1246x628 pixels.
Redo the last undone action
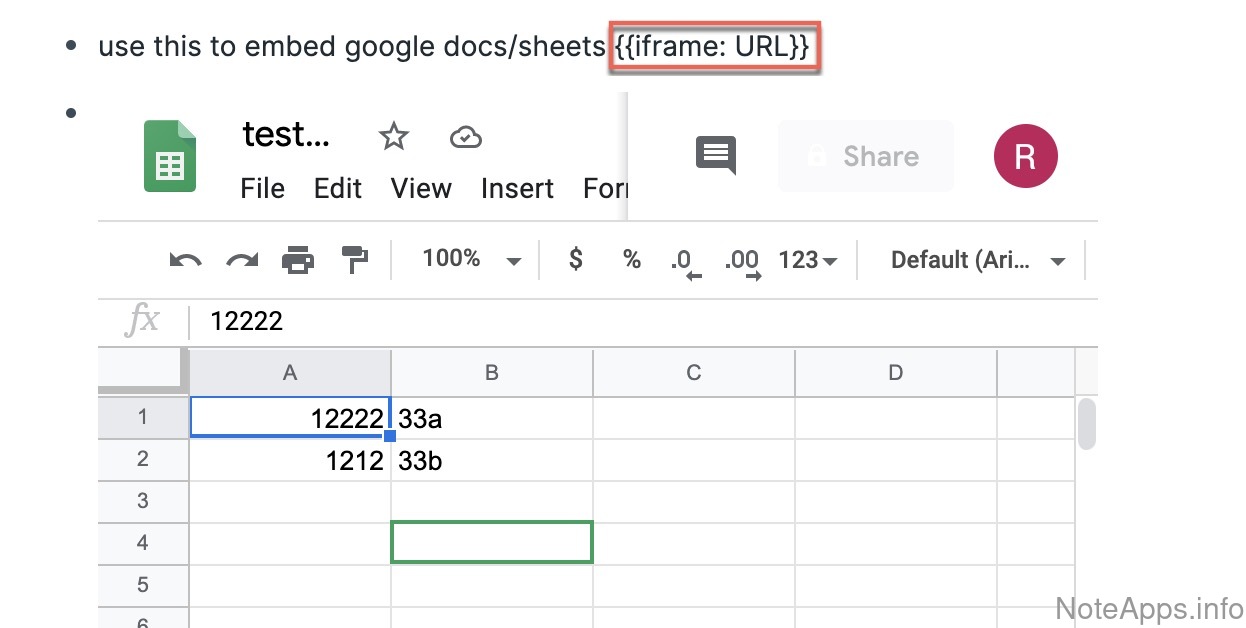point(242,260)
